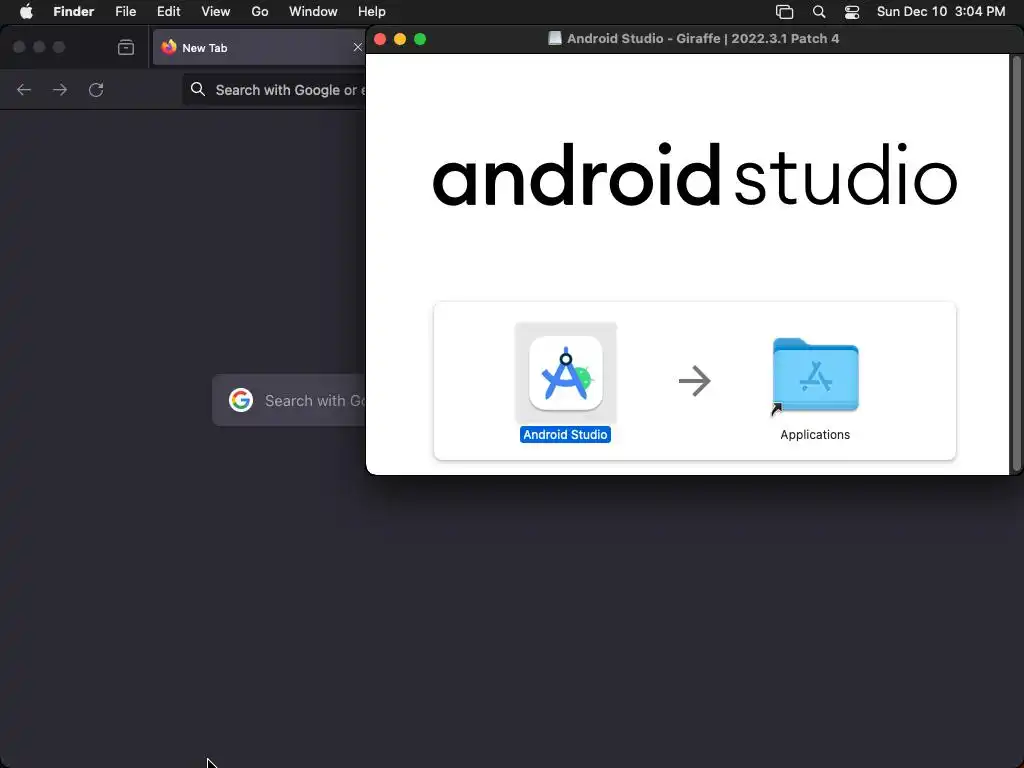Click the installer window vertical scrollbar
This screenshot has height=768, width=1024.
pos(1016,264)
